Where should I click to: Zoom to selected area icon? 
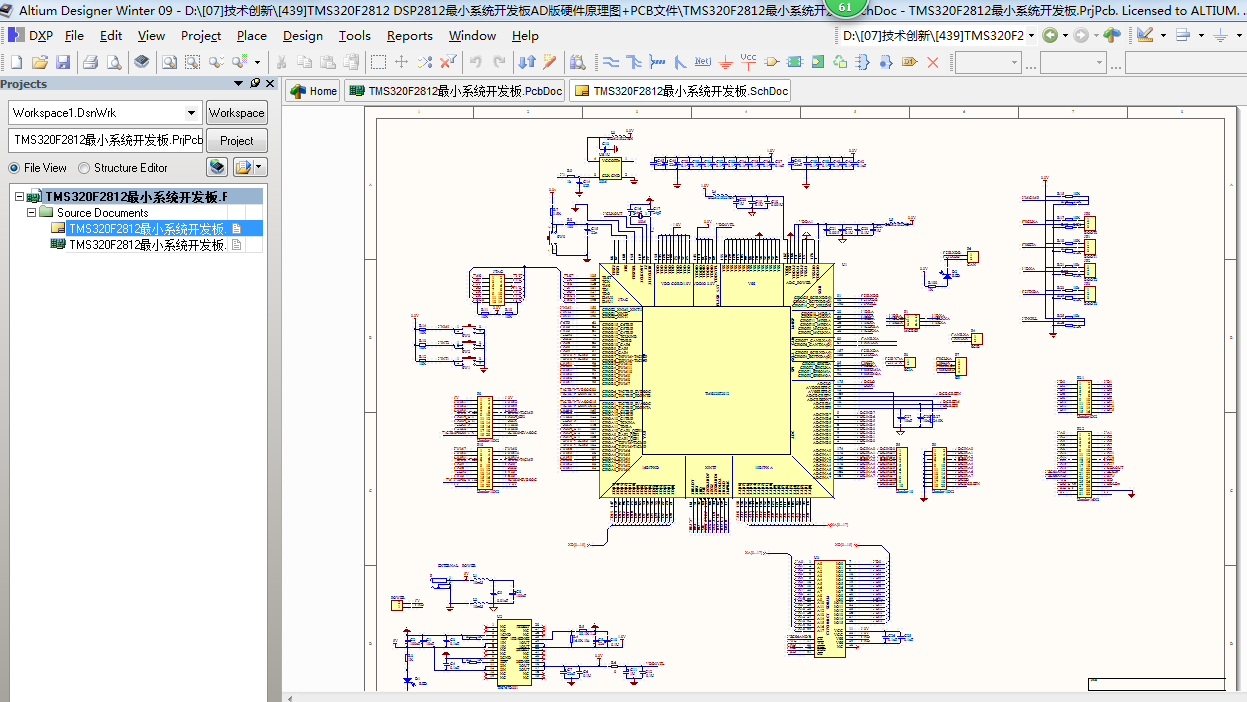pyautogui.click(x=192, y=62)
